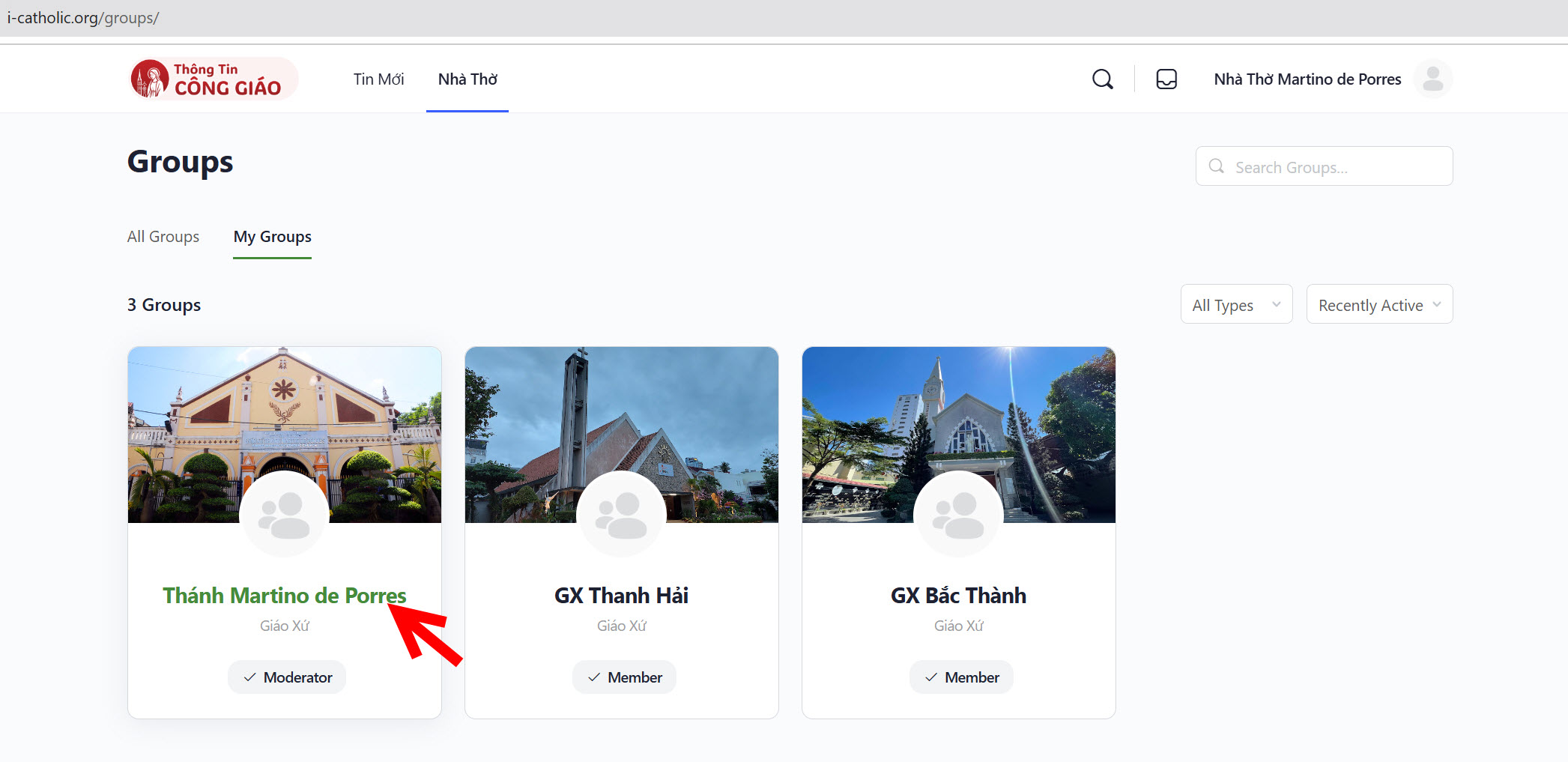Open the All Types dropdown
This screenshot has width=1568, height=762.
coord(1236,303)
